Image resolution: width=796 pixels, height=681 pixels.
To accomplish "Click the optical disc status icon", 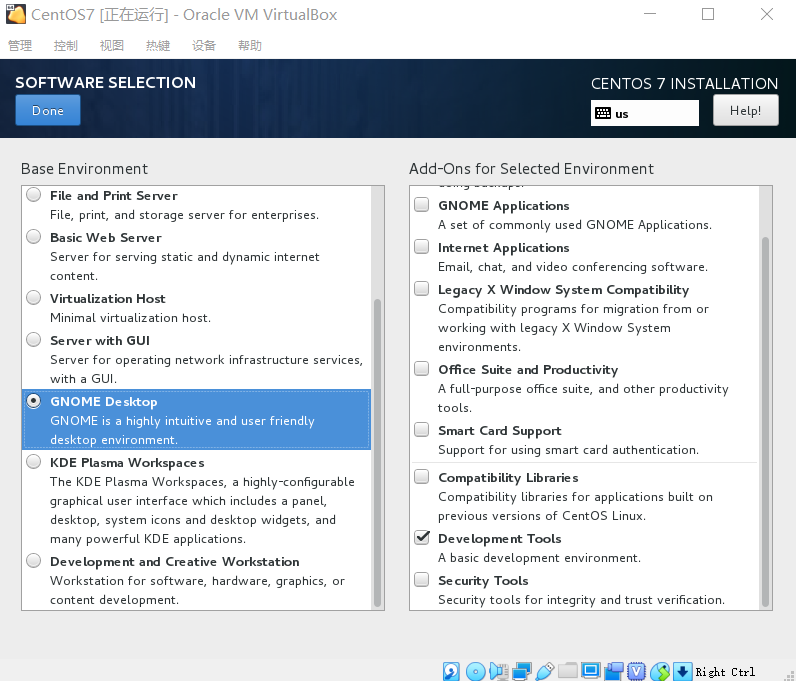I will point(476,671).
